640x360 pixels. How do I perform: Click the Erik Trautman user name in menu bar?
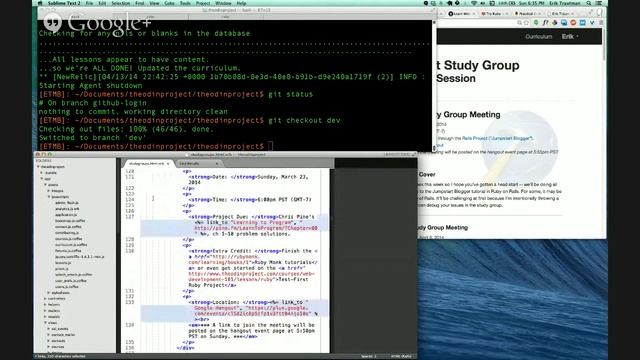point(565,3)
